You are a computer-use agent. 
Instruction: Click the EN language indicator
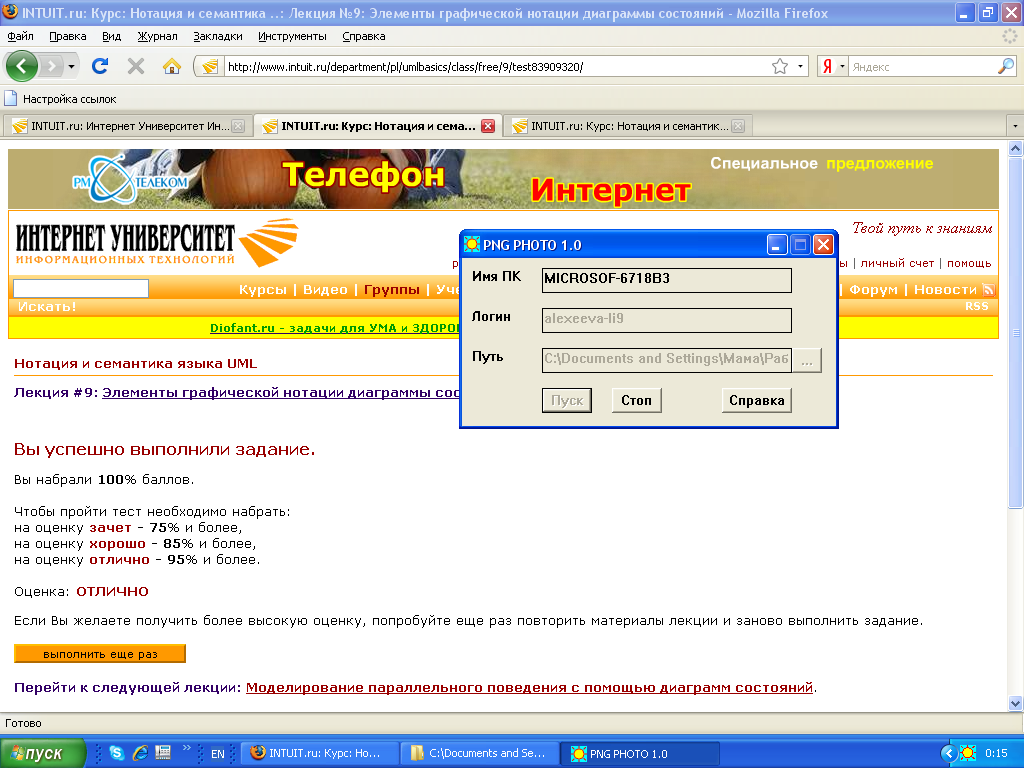pyautogui.click(x=217, y=754)
